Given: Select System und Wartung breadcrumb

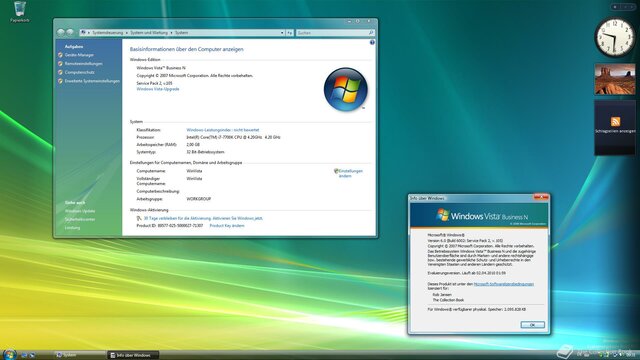Looking at the screenshot, I should (x=149, y=33).
